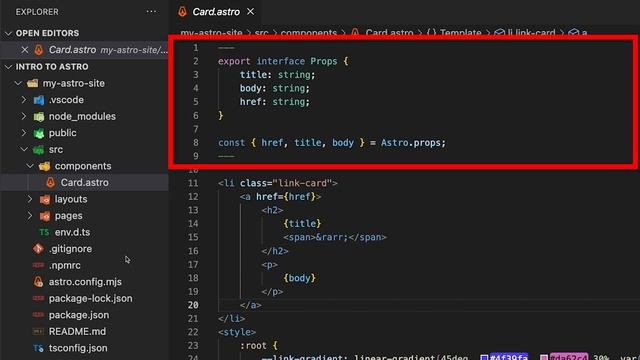The image size is (640, 360).
Task: Click Astro icon of astro.config.mjs
Action: [38, 282]
